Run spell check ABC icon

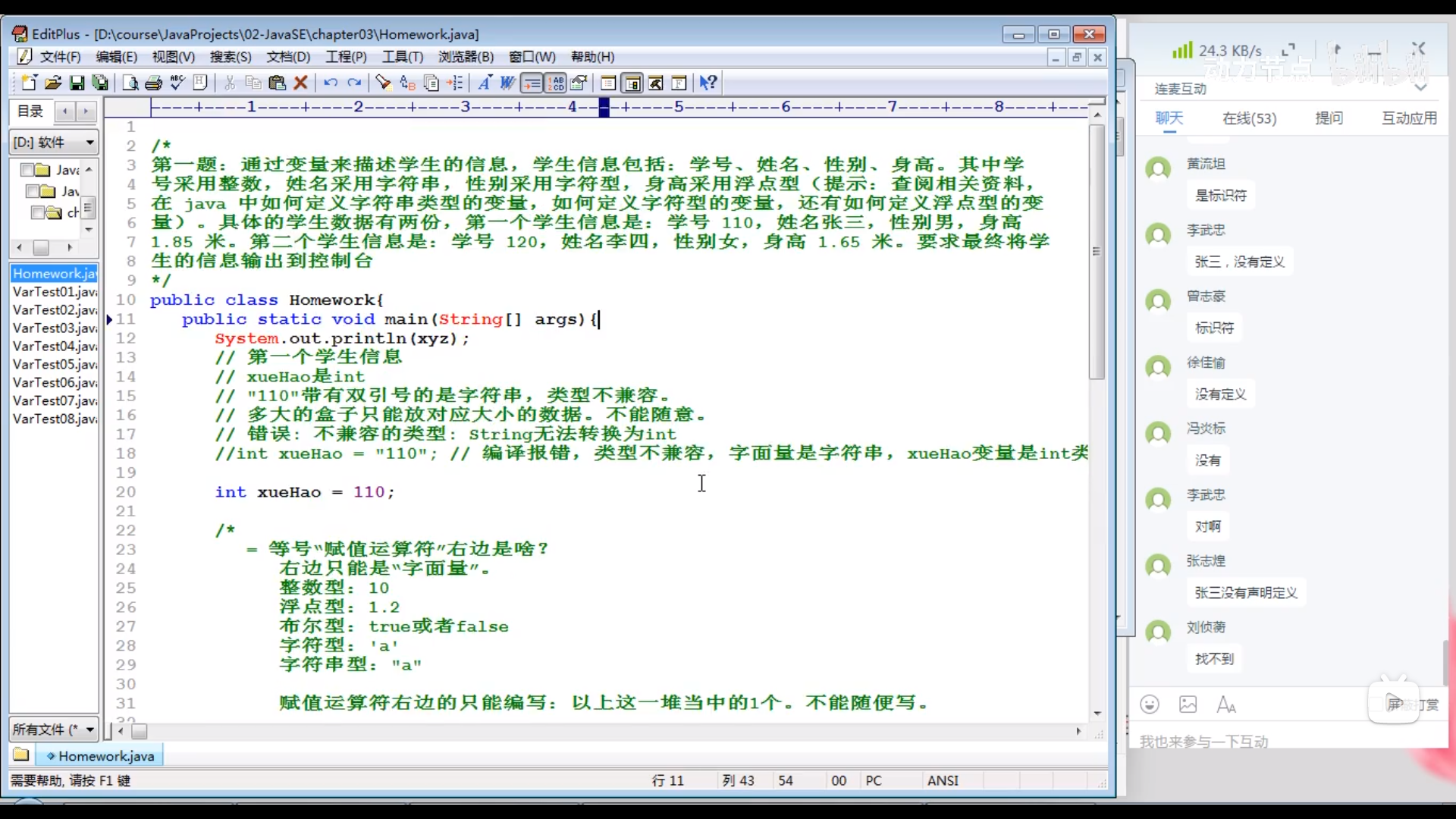point(177,83)
